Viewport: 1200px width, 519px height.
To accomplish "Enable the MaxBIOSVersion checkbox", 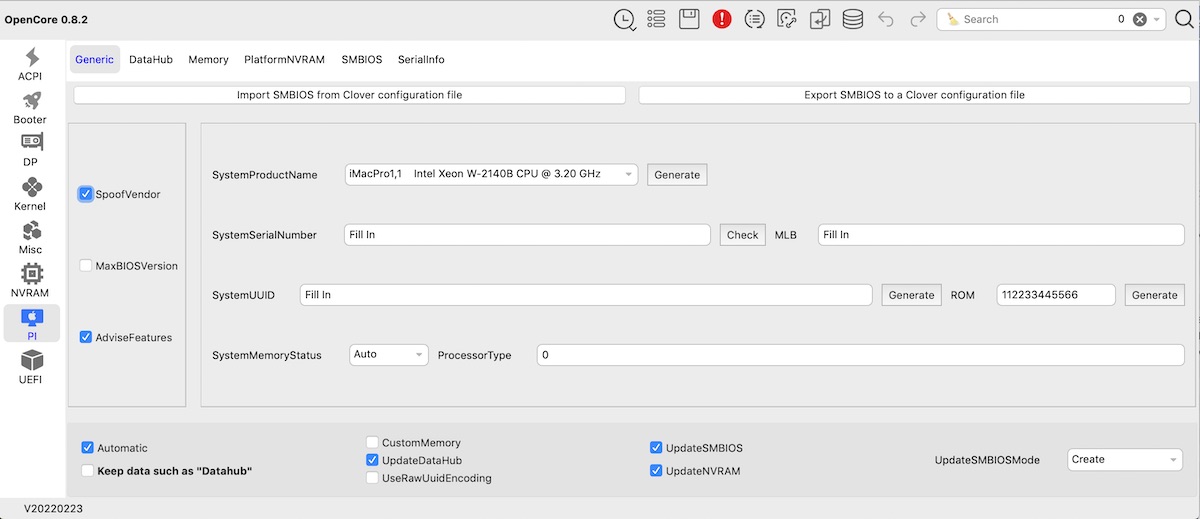I will [x=86, y=266].
